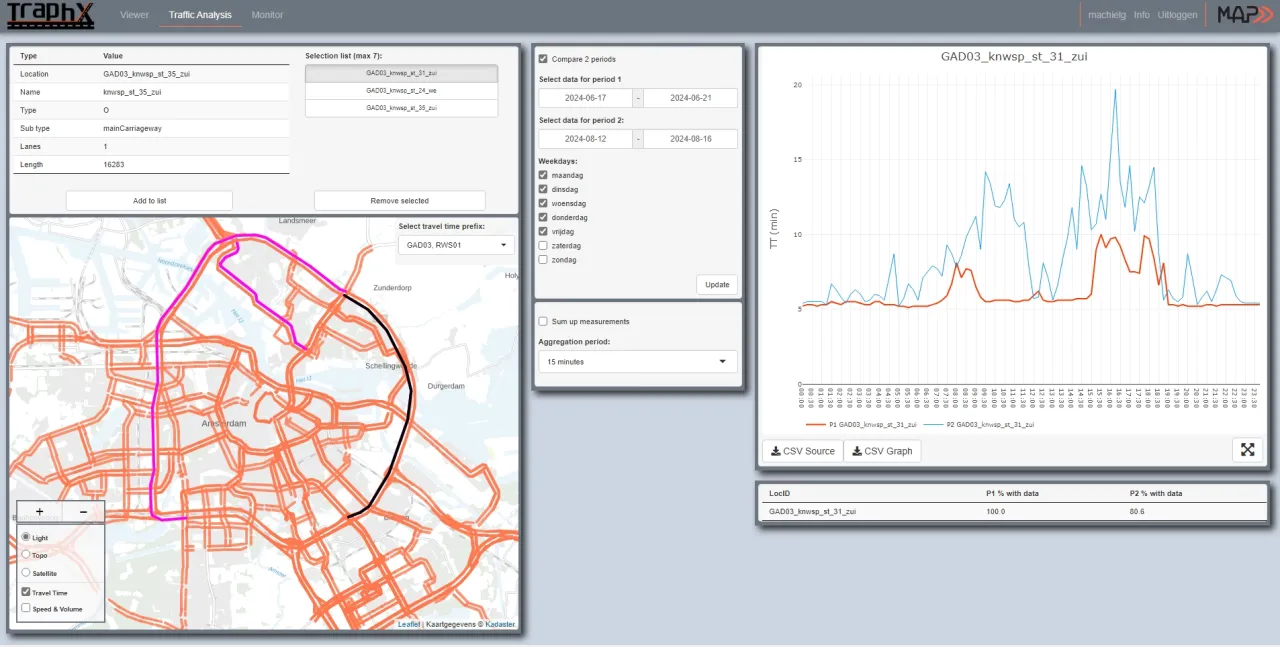Click period 1 end date 2024-06-21
The width and height of the screenshot is (1280, 647).
pos(690,98)
